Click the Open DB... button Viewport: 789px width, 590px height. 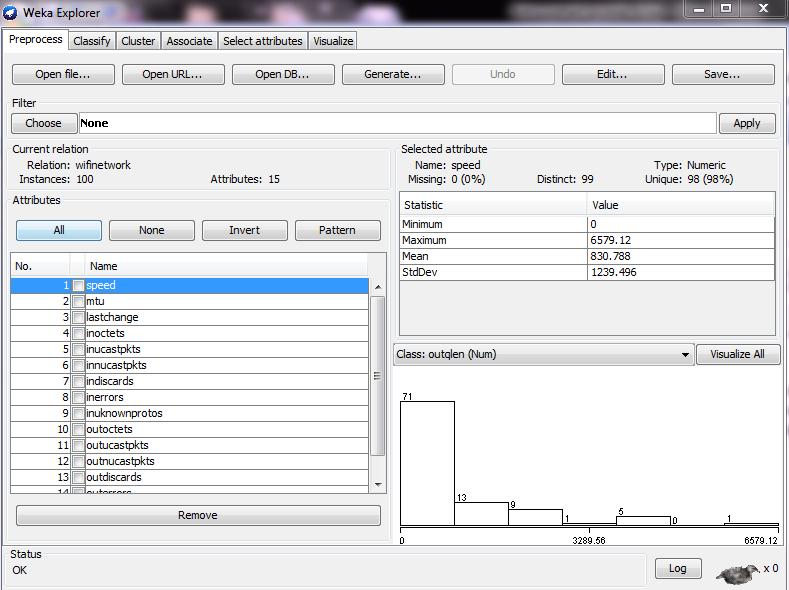pos(283,74)
